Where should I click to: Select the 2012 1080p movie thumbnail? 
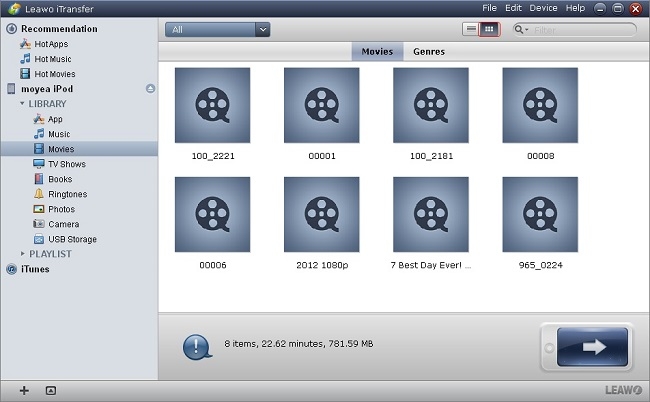point(321,215)
